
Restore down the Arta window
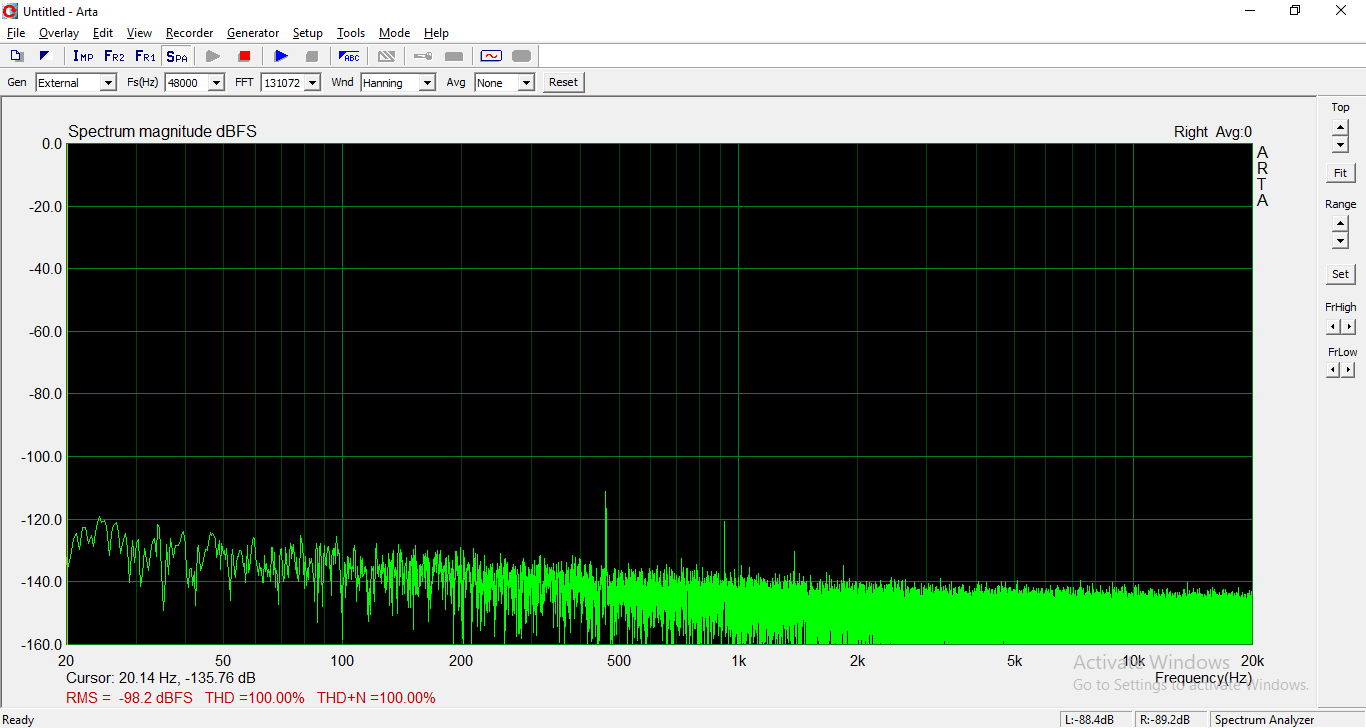pos(1295,11)
